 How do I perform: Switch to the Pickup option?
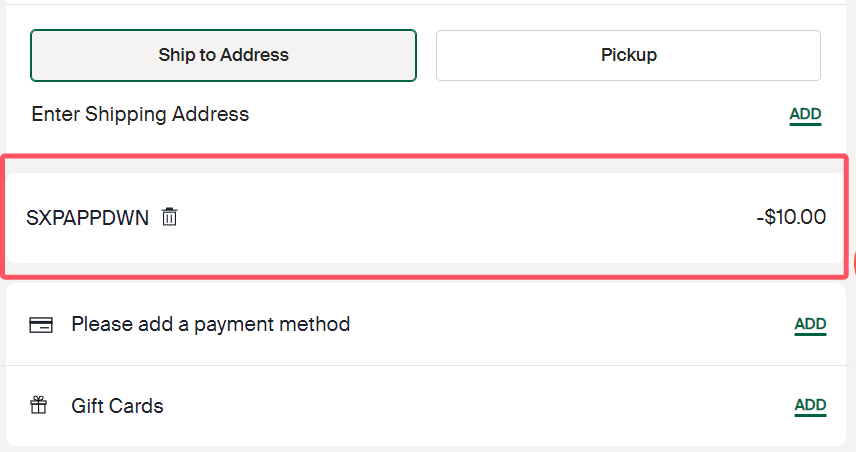point(628,55)
